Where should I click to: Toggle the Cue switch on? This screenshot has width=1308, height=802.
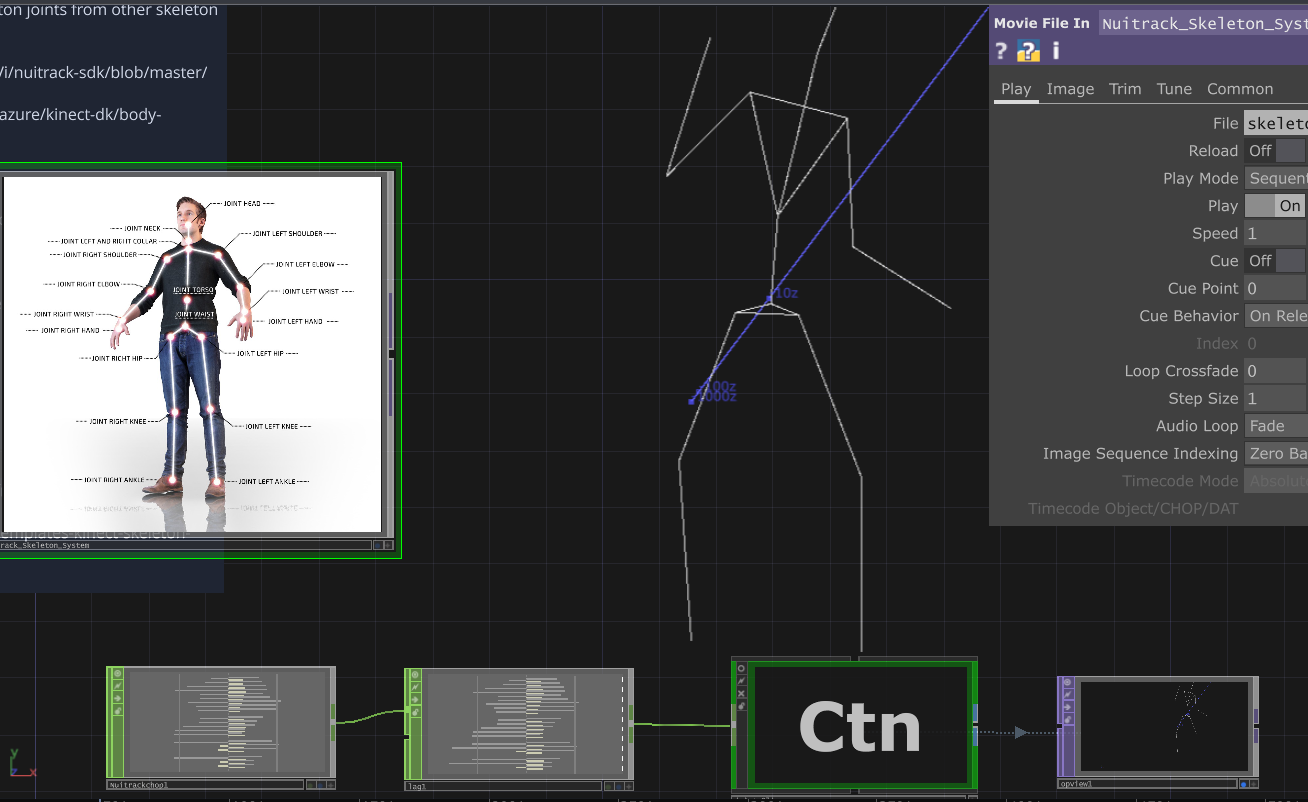[1276, 261]
